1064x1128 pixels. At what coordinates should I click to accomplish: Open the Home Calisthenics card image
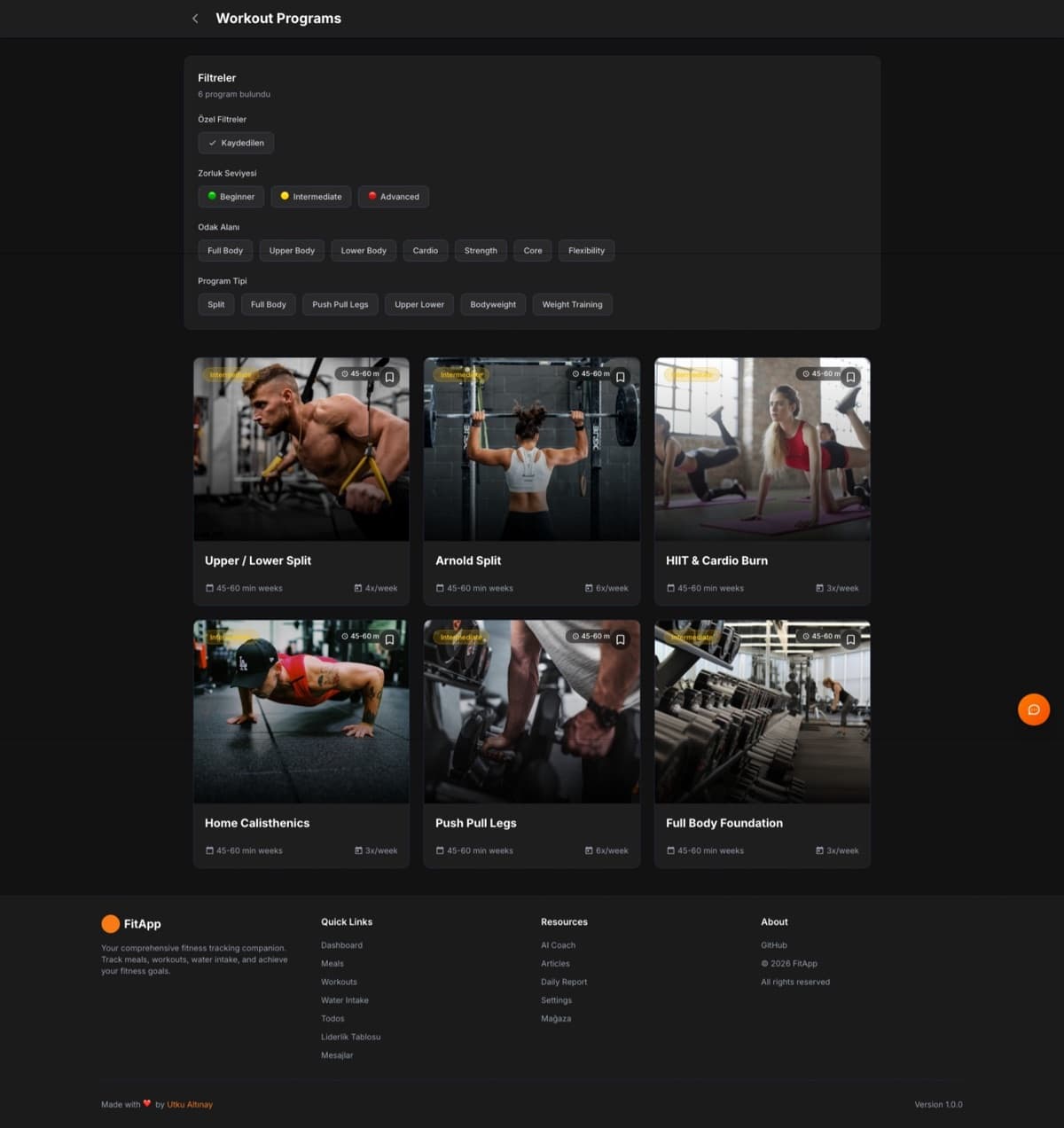point(301,712)
